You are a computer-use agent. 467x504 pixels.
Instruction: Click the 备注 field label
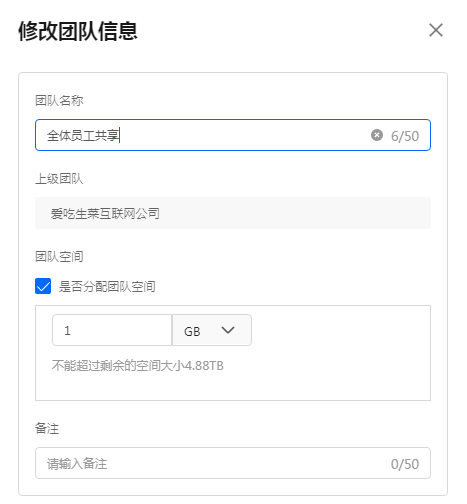click(x=47, y=428)
